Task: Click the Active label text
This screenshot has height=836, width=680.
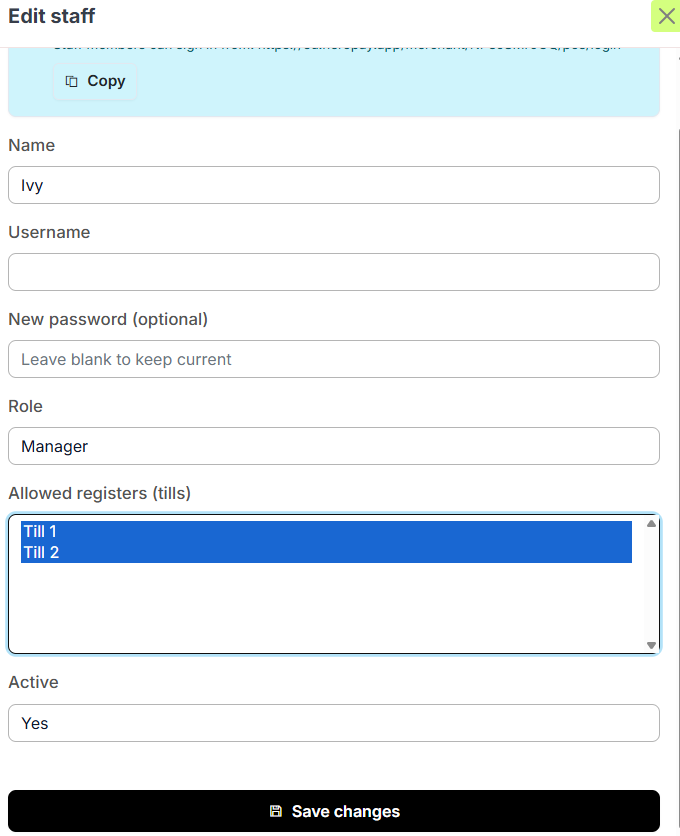Action: [x=33, y=682]
